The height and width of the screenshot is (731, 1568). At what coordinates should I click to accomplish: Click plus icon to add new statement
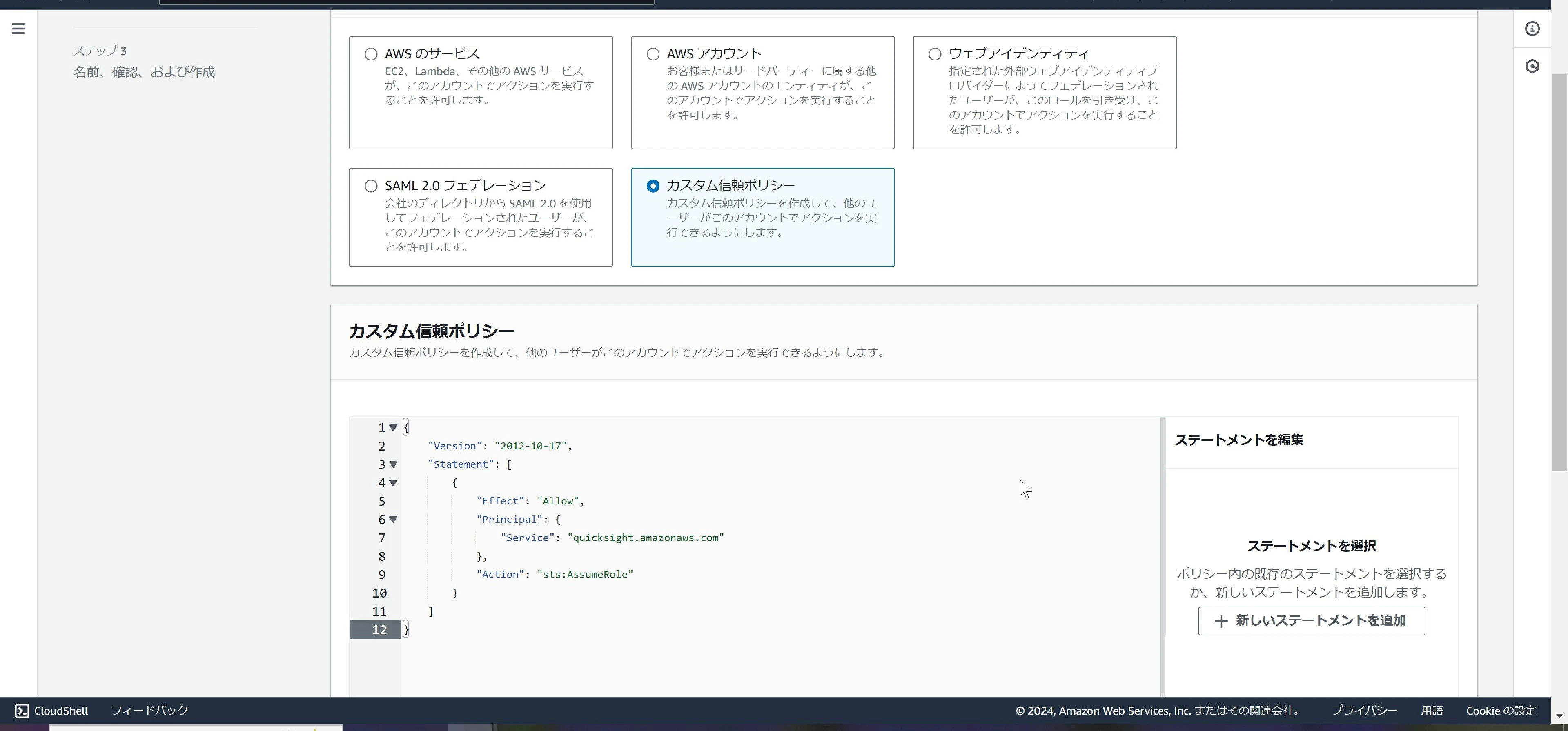click(x=1221, y=621)
